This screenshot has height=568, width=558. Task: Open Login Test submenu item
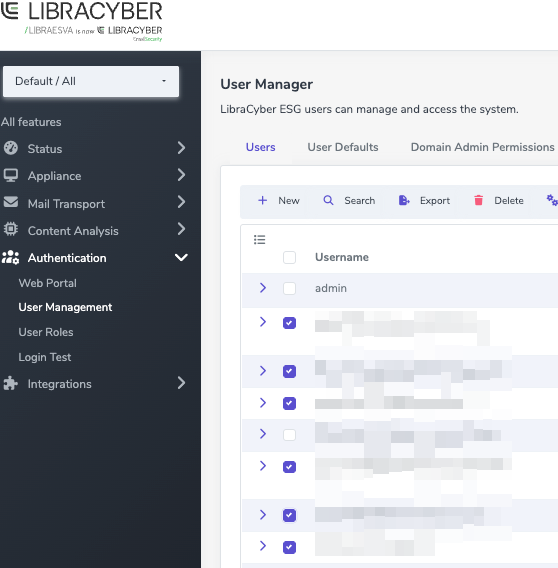click(45, 357)
